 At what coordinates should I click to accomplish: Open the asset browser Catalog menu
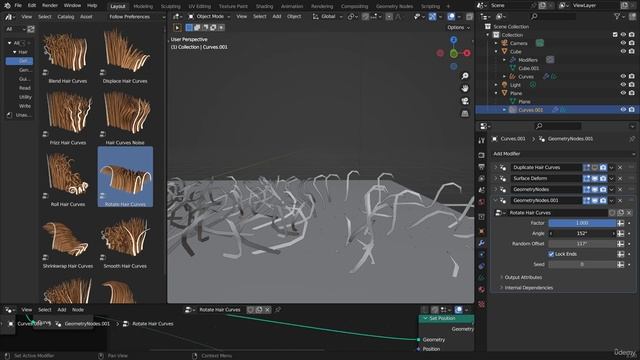click(66, 17)
